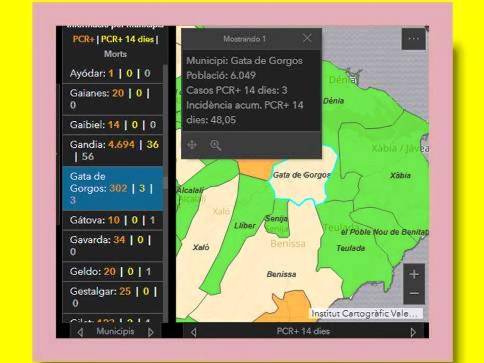The image size is (484, 363).
Task: Click the pan arrows icon in popup
Action: point(192,145)
